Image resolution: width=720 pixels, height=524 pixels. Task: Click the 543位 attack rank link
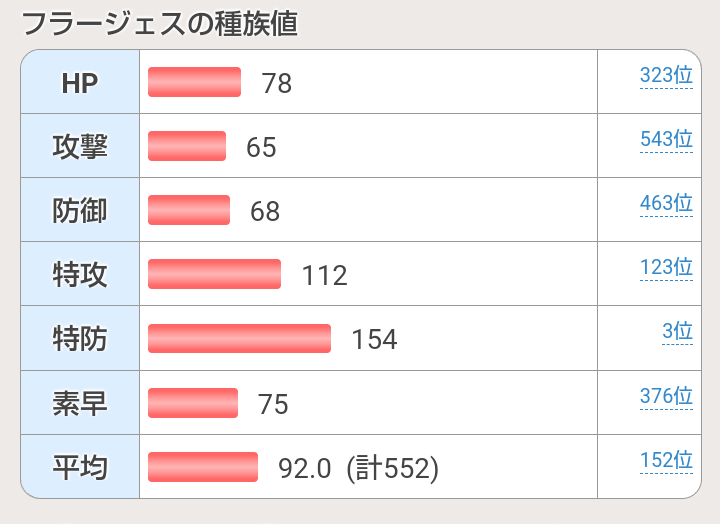coord(666,140)
